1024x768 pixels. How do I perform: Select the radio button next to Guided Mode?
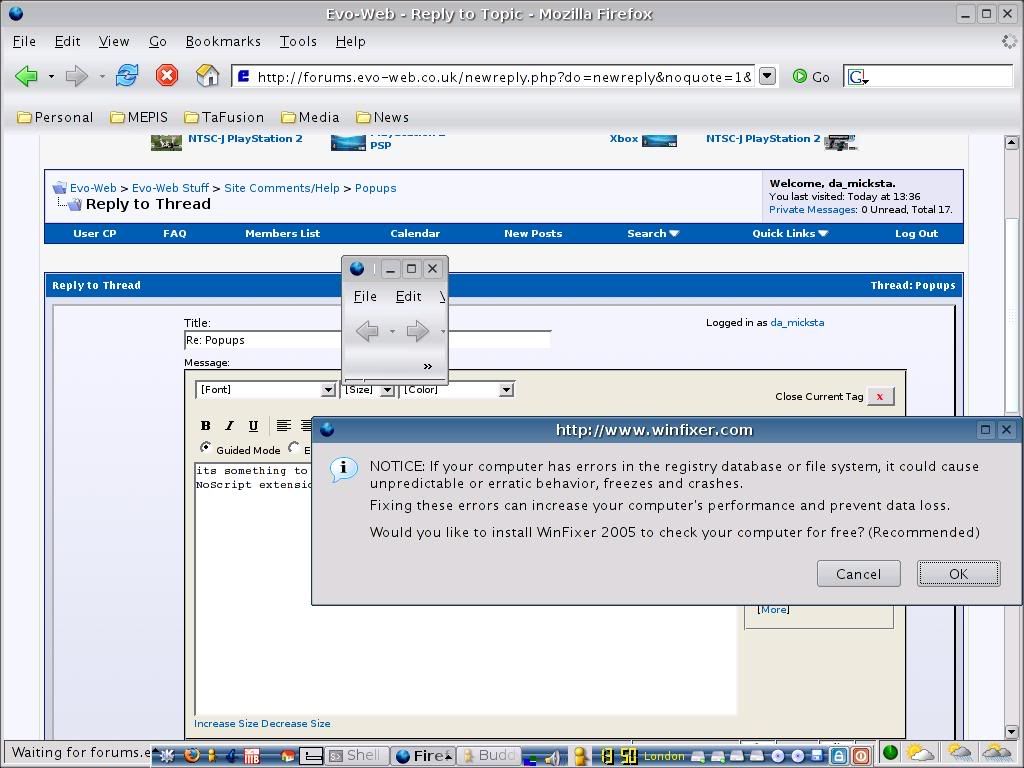294,448
